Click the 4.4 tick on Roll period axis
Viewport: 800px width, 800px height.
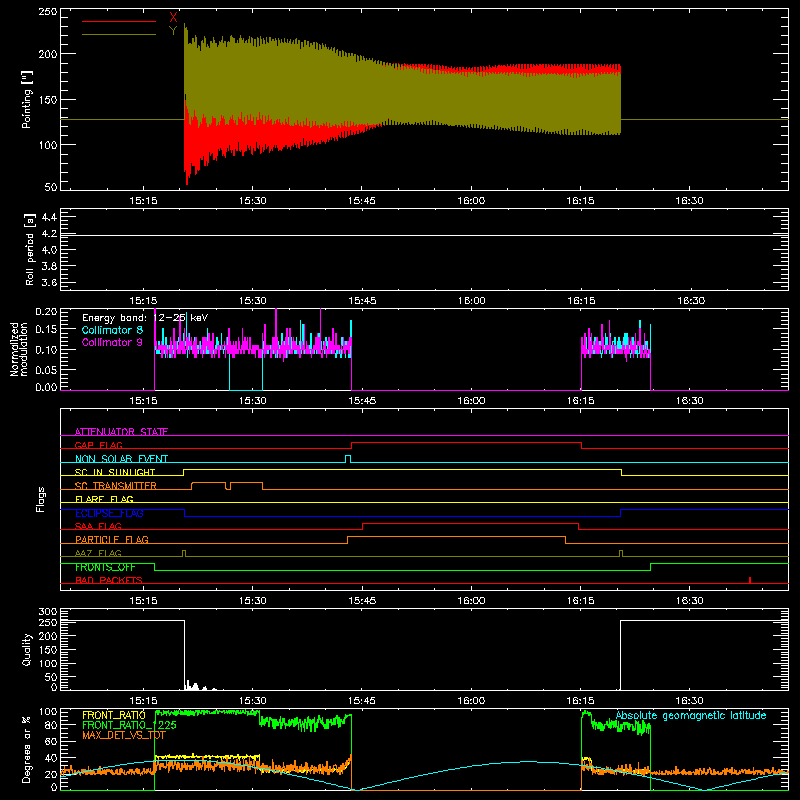coord(49,217)
